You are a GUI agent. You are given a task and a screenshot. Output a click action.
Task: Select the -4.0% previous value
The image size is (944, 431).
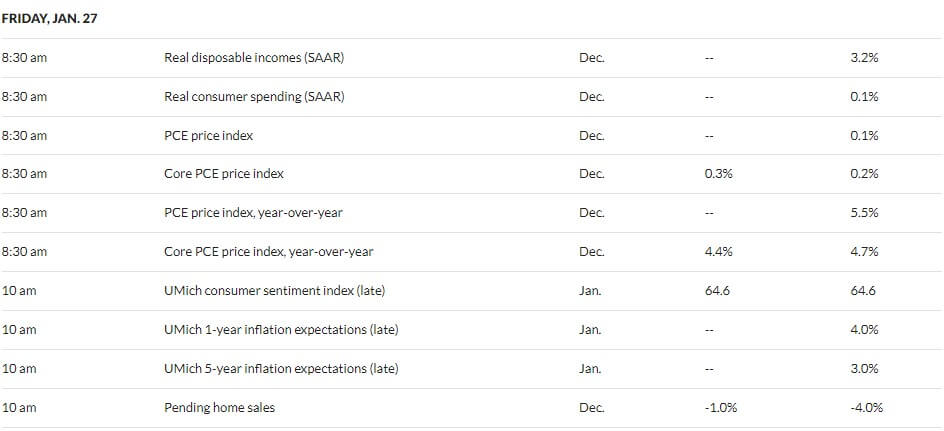866,408
